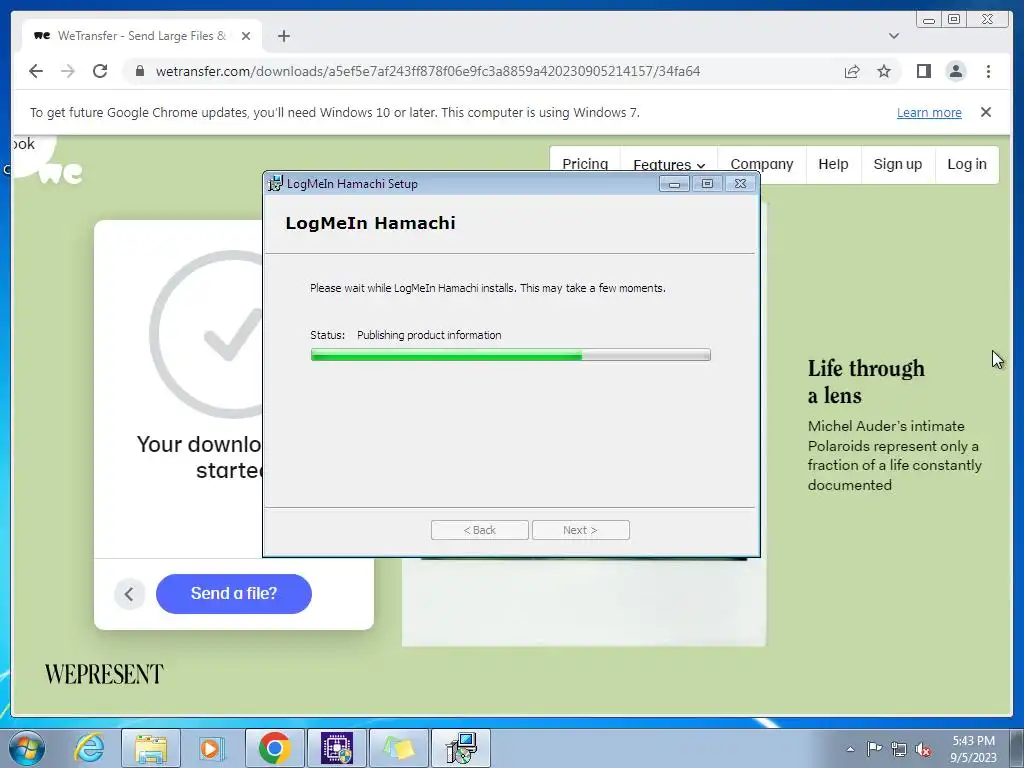This screenshot has width=1024, height=768.
Task: Click the back chevron beside Send a file
Action: click(x=129, y=594)
